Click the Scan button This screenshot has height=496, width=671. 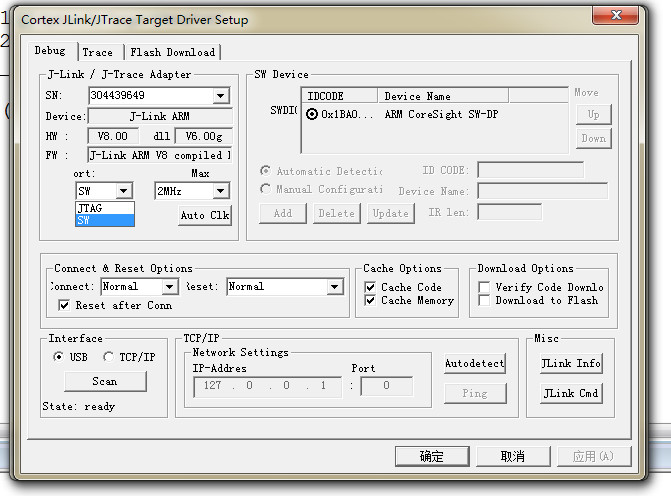click(105, 381)
